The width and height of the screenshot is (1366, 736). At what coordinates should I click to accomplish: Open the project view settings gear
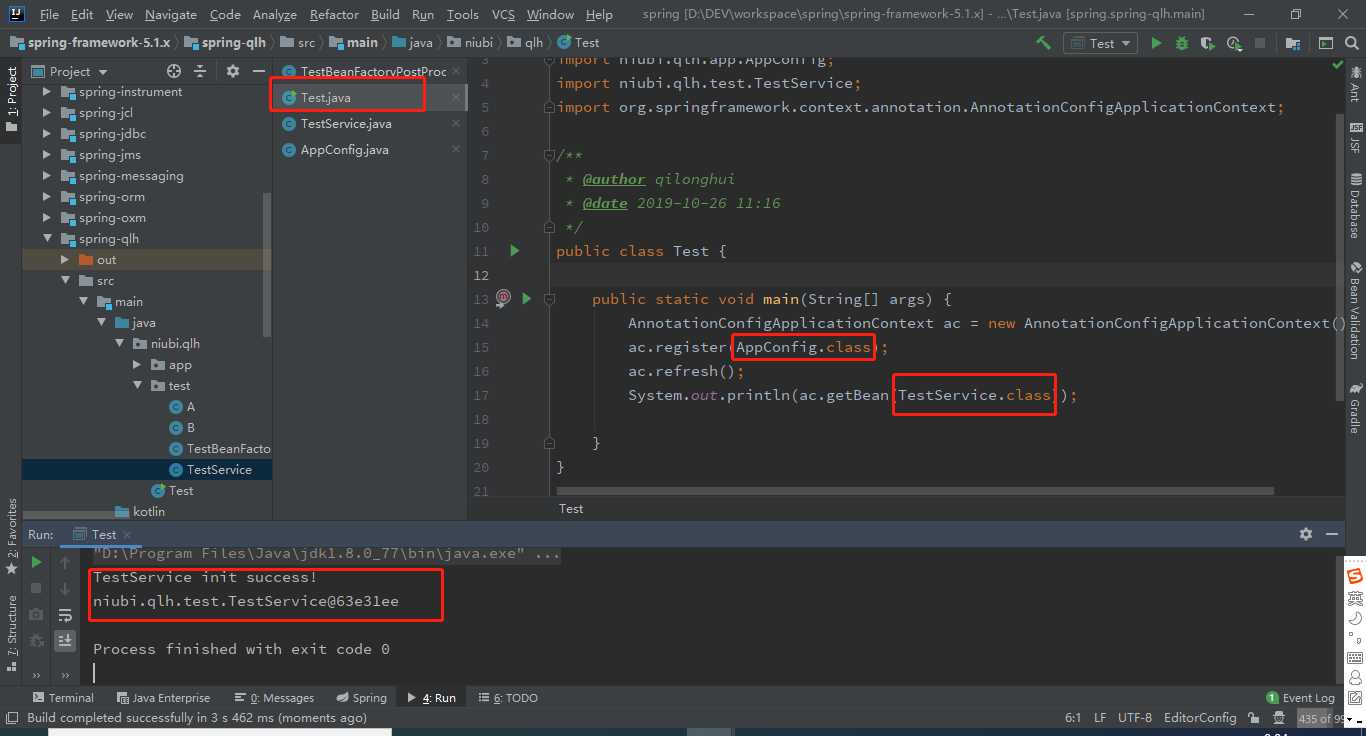tap(233, 71)
